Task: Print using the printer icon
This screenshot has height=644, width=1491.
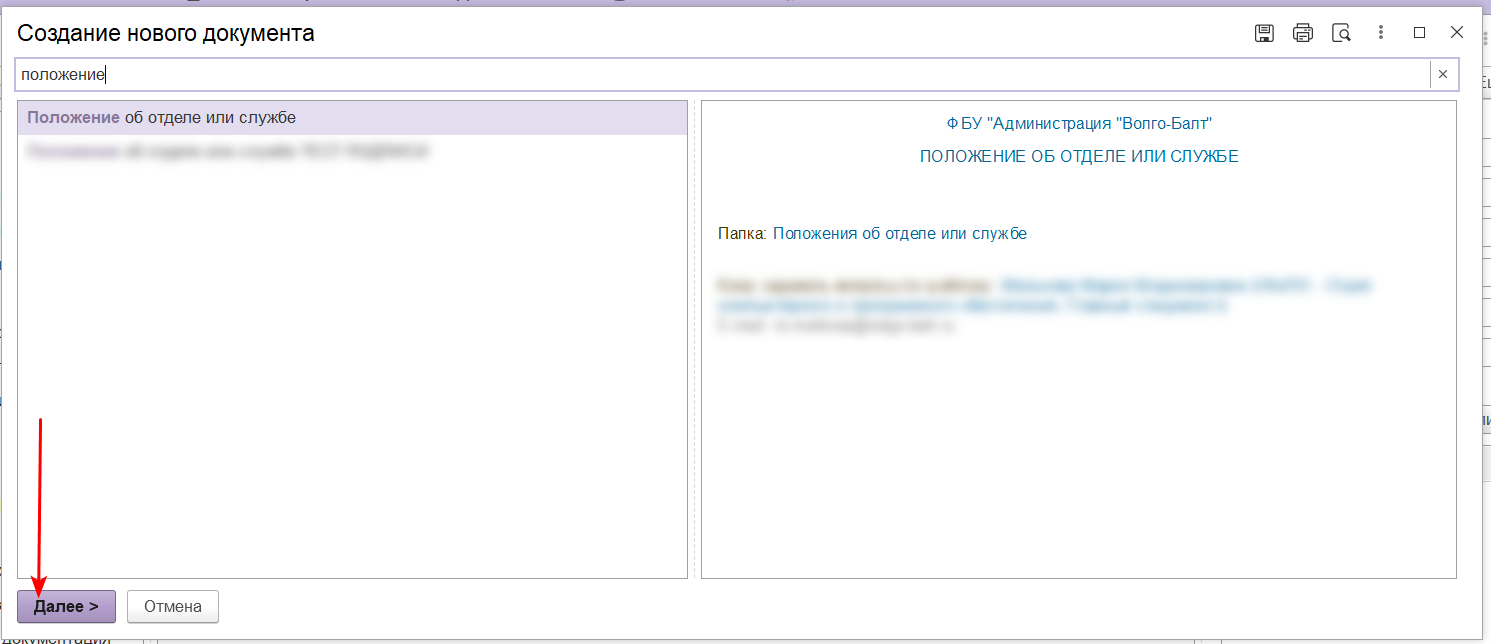Action: [x=1302, y=33]
